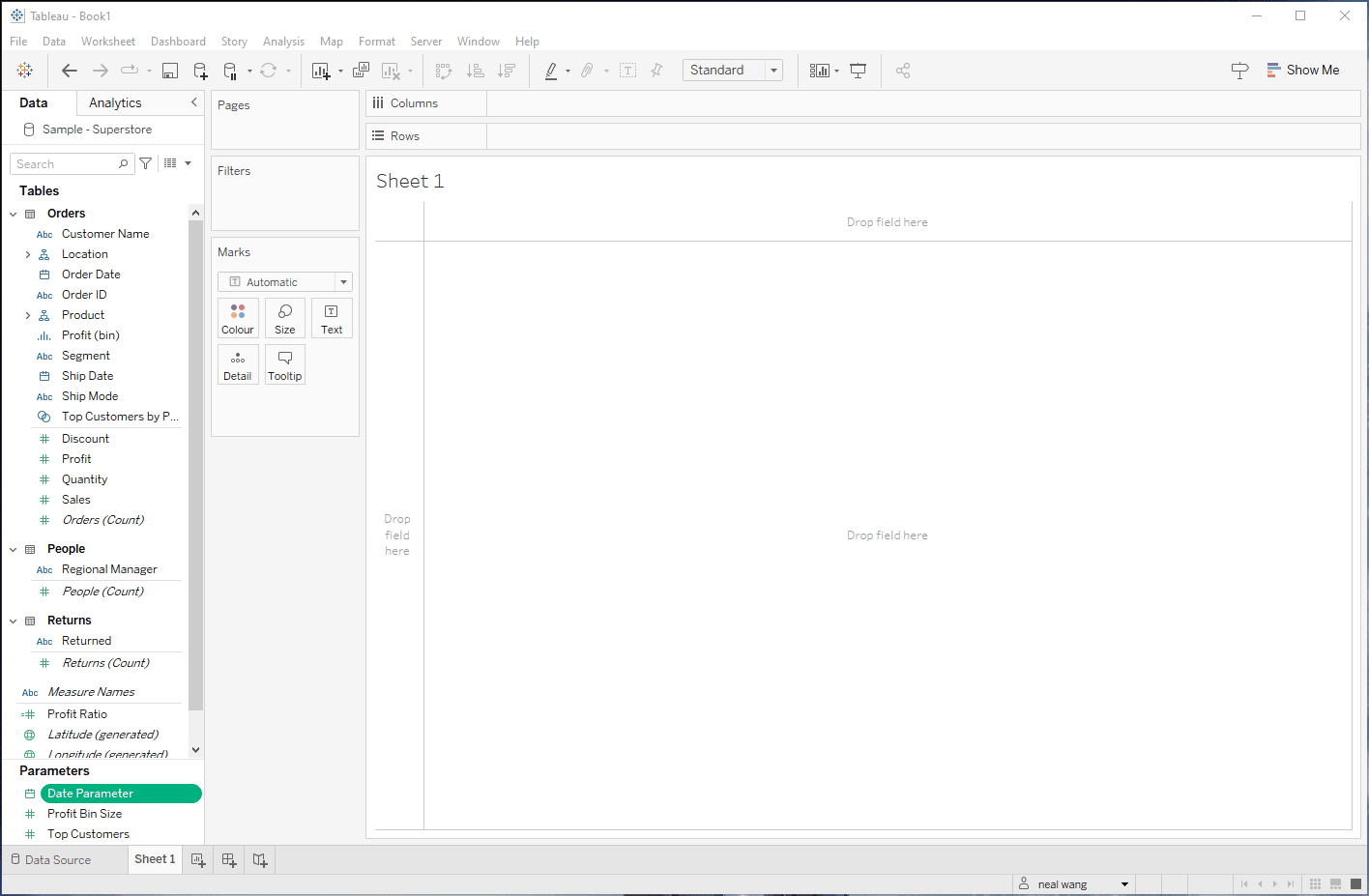Click the Share workbook icon
This screenshot has width=1369, height=896.
pyautogui.click(x=903, y=71)
